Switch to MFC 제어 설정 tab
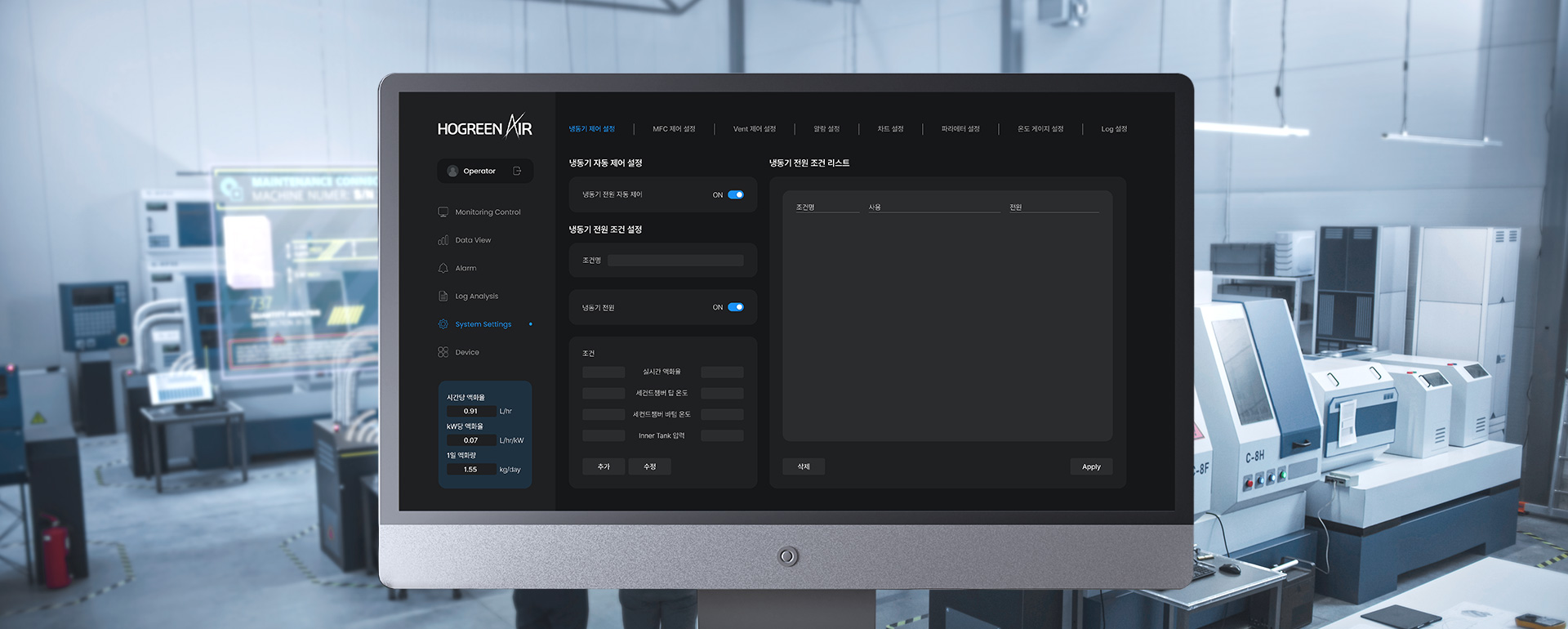 674,129
